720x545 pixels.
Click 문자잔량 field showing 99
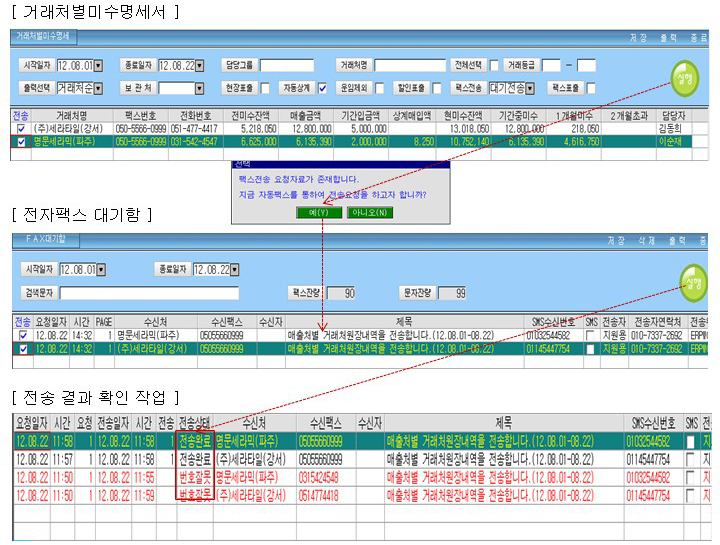453,293
